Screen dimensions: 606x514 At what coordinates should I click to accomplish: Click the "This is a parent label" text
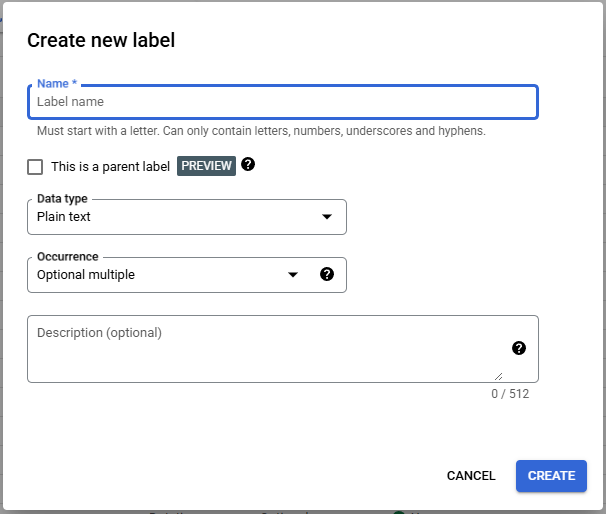point(110,167)
